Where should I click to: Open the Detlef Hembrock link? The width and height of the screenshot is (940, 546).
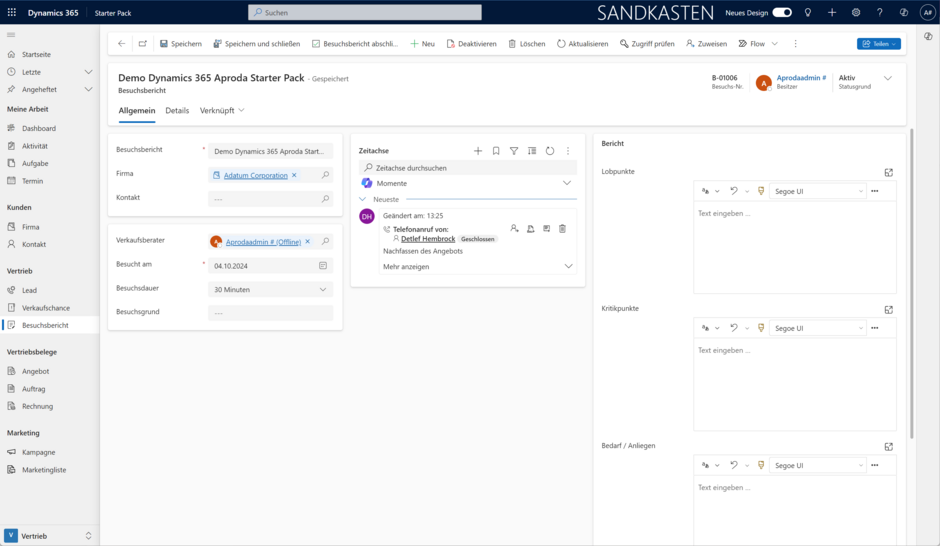click(x=427, y=239)
